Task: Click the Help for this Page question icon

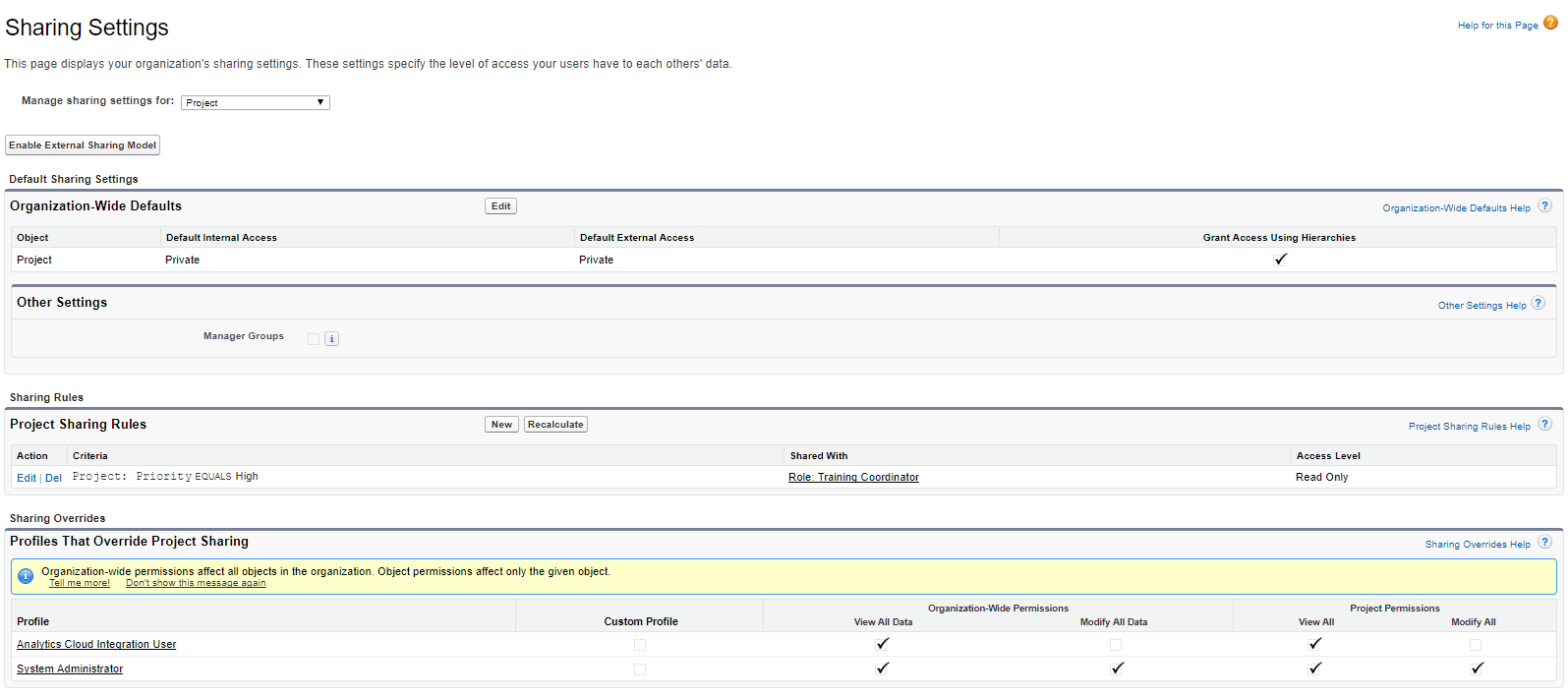Action: (x=1550, y=24)
